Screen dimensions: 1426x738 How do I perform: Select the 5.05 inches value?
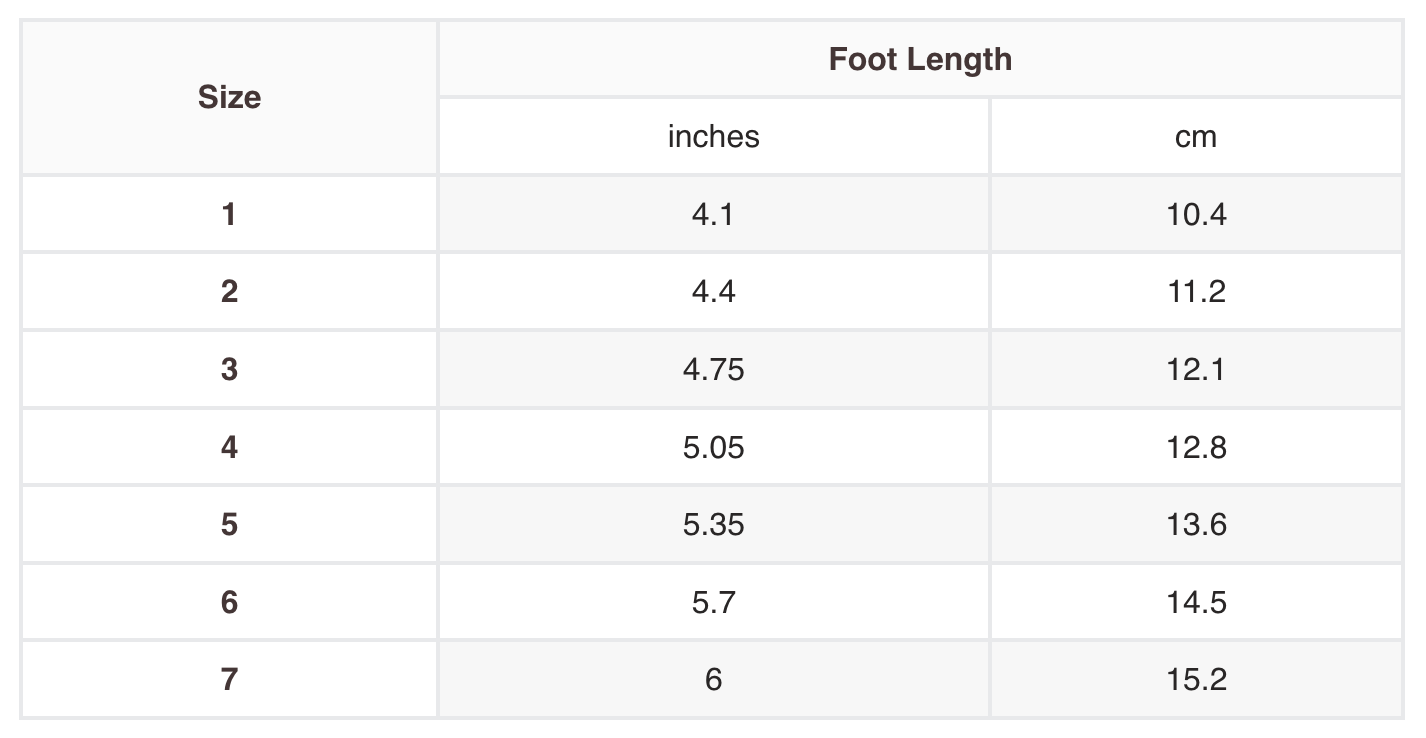pyautogui.click(x=713, y=447)
